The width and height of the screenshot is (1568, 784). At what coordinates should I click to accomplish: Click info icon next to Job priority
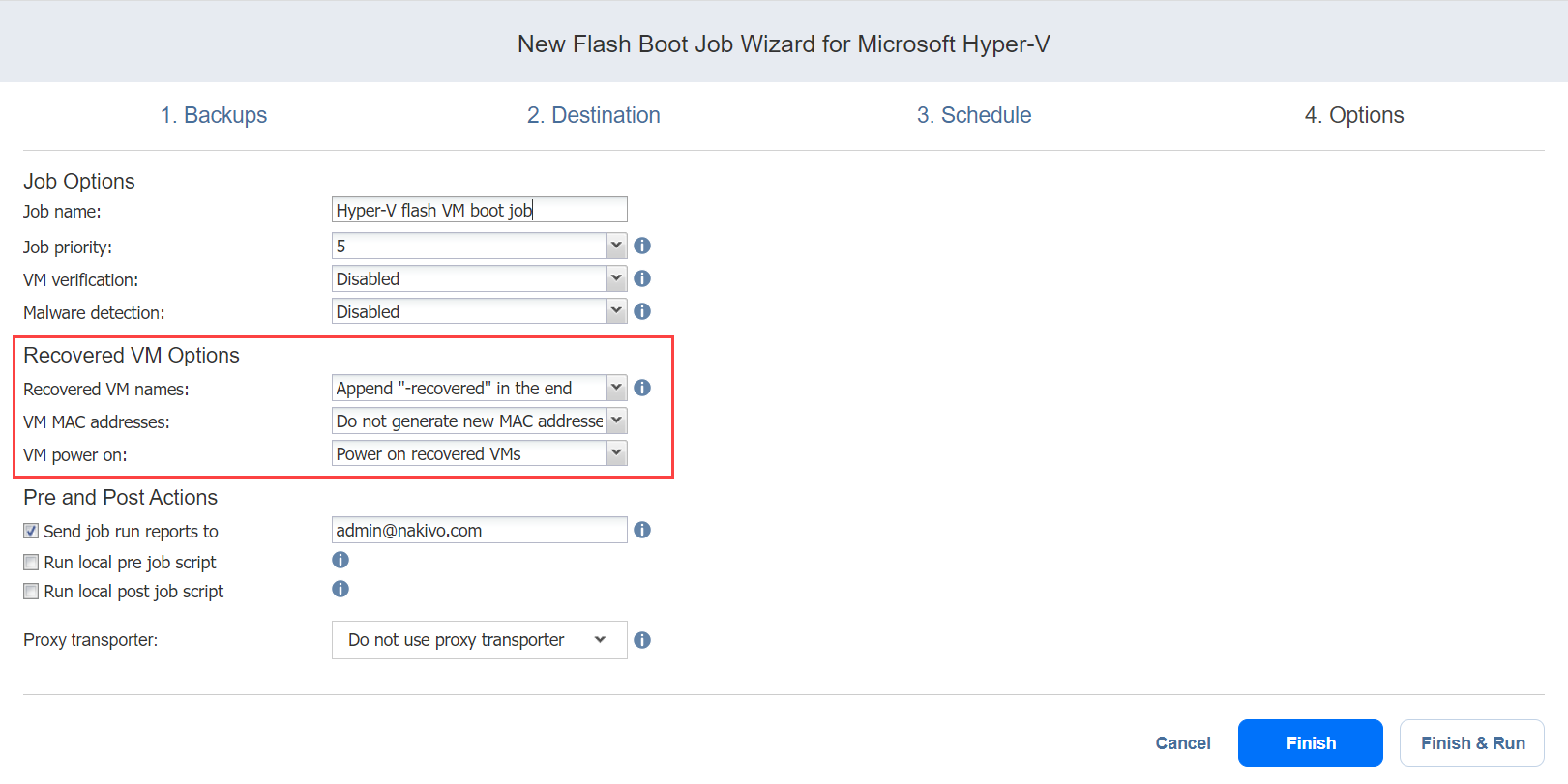point(642,247)
